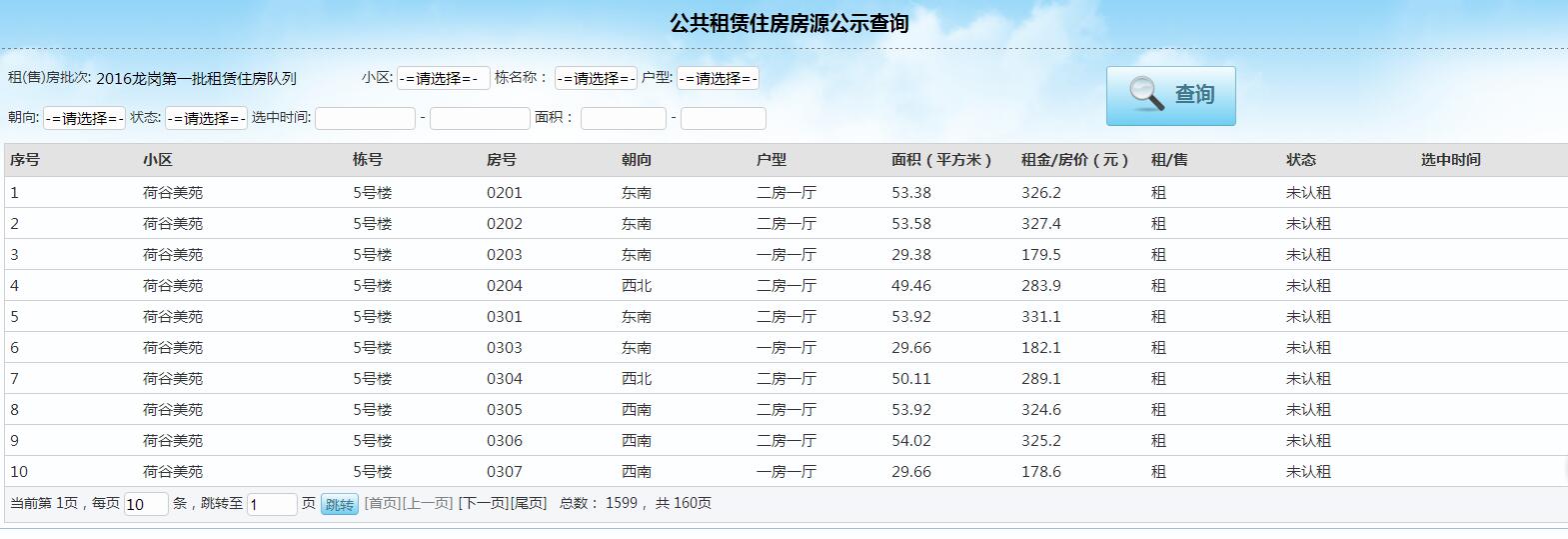Click the 查询 search button
1568x539 pixels.
1170,96
